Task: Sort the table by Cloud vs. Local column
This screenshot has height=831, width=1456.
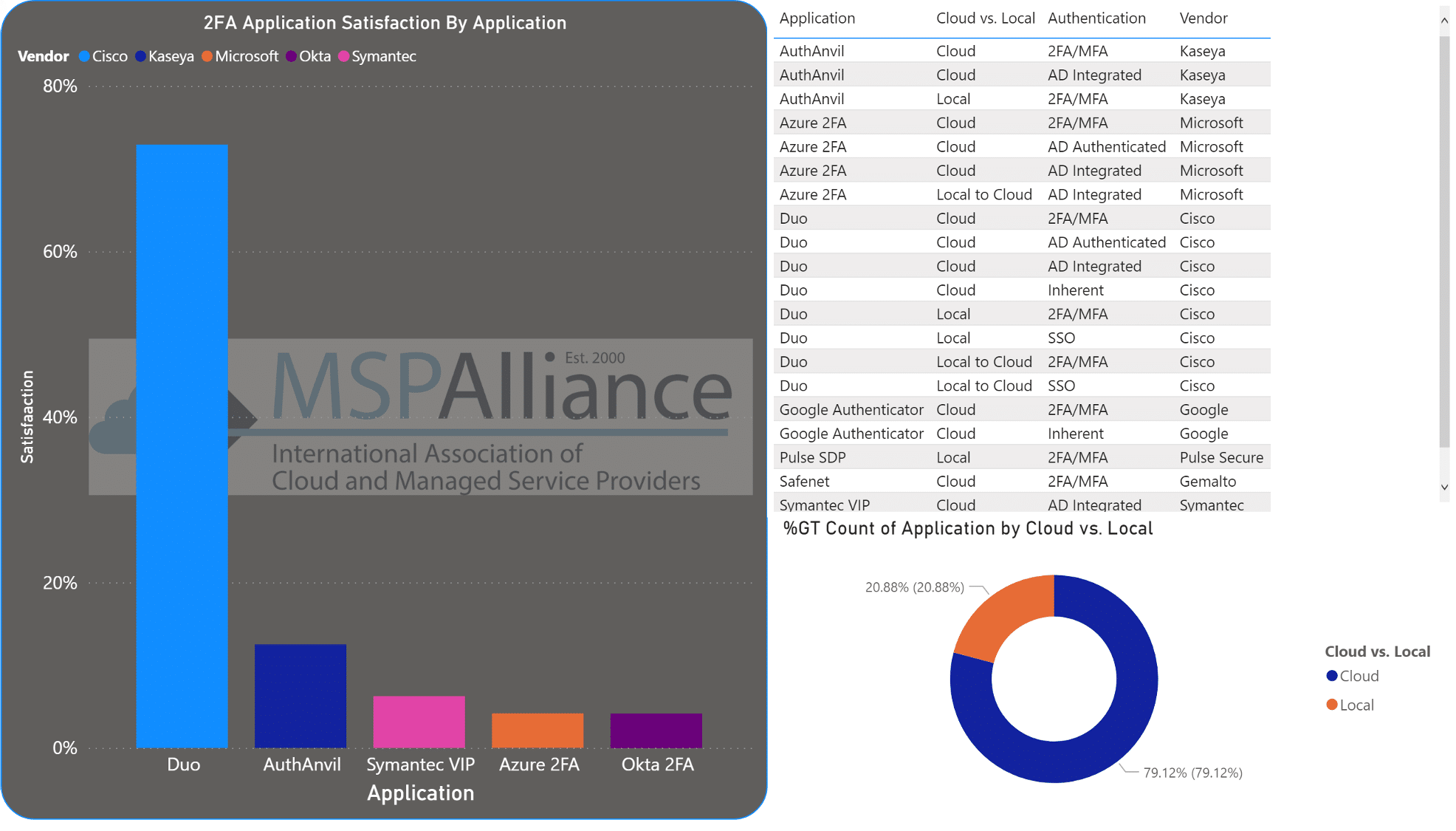Action: (986, 18)
